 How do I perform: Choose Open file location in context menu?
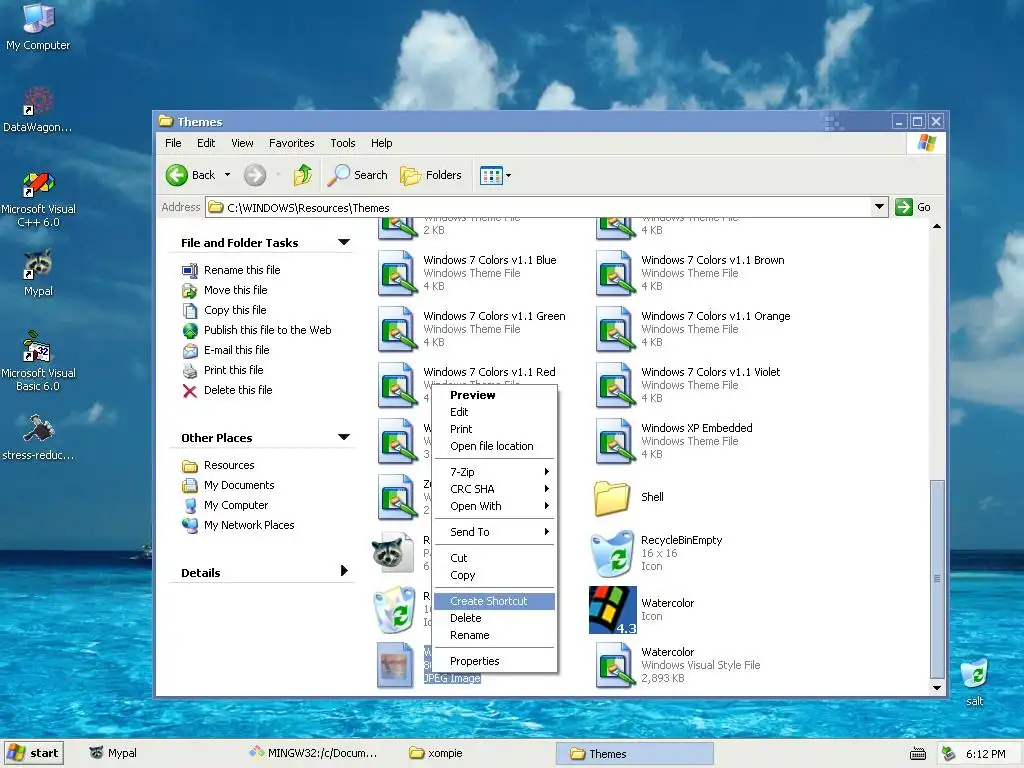coord(494,446)
